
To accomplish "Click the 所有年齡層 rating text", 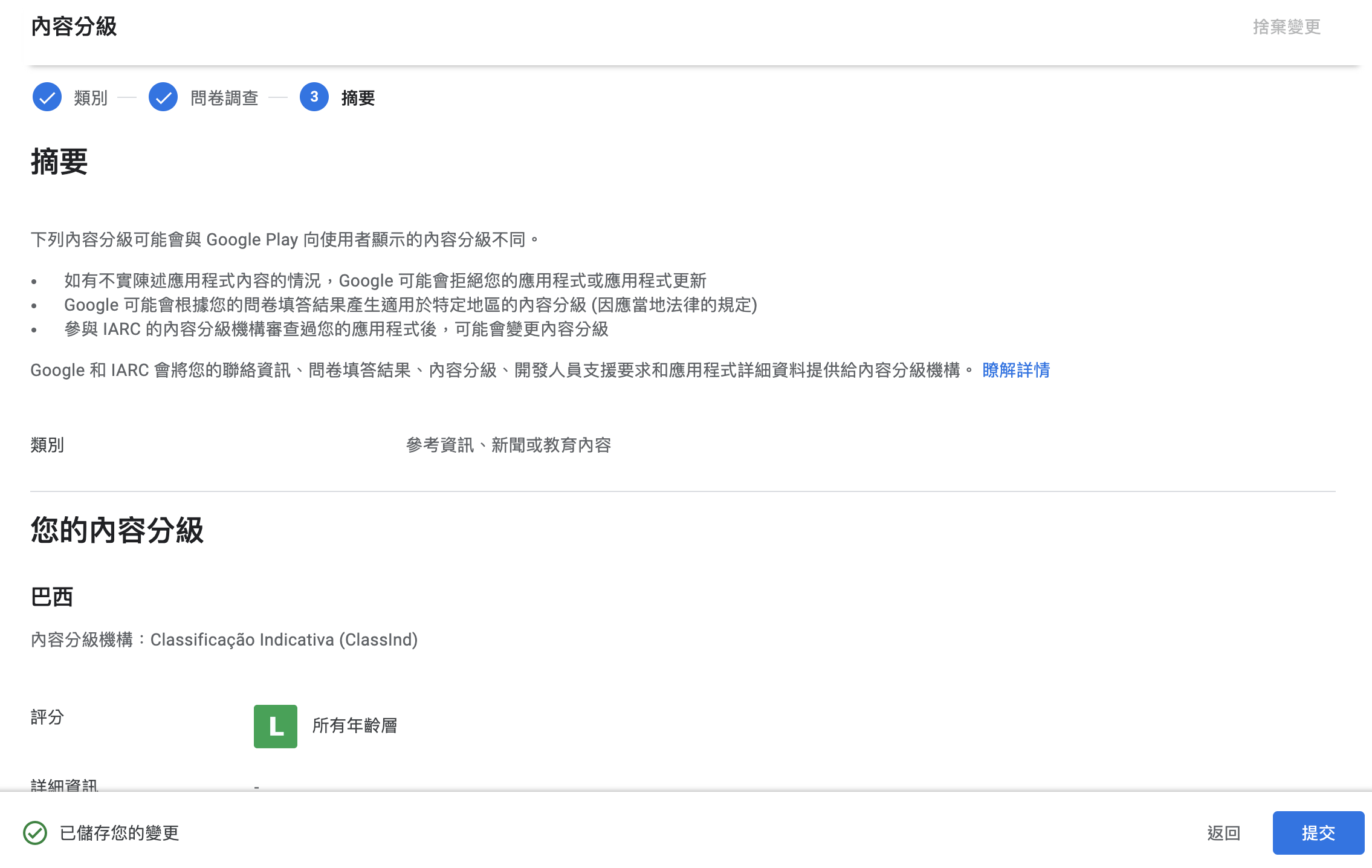I will [355, 725].
